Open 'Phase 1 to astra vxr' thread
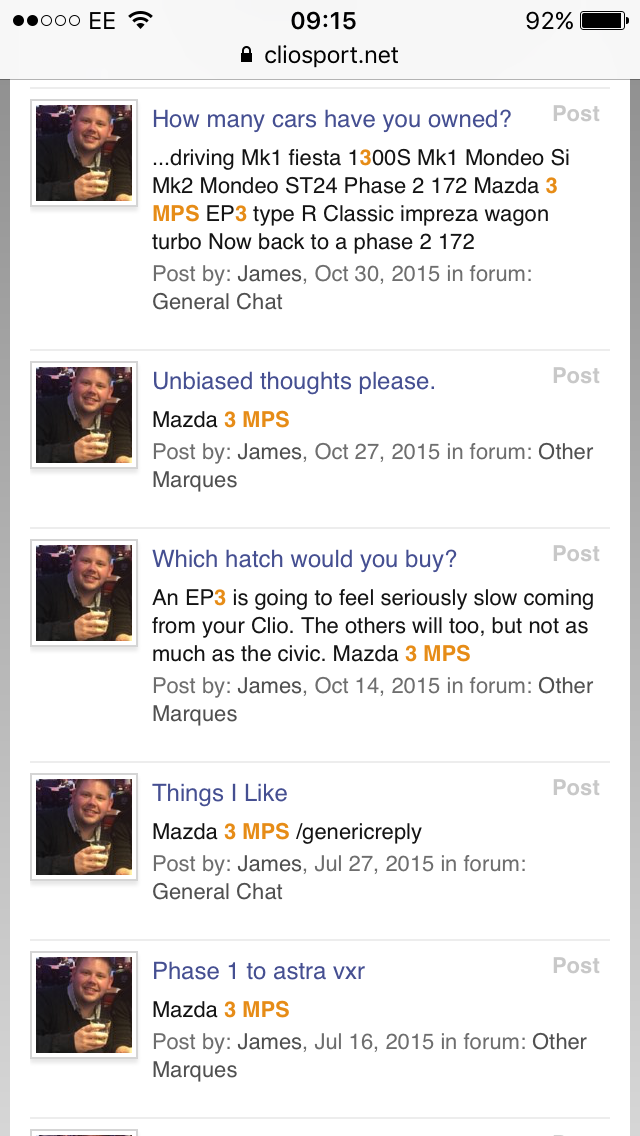The width and height of the screenshot is (640, 1136). [258, 971]
